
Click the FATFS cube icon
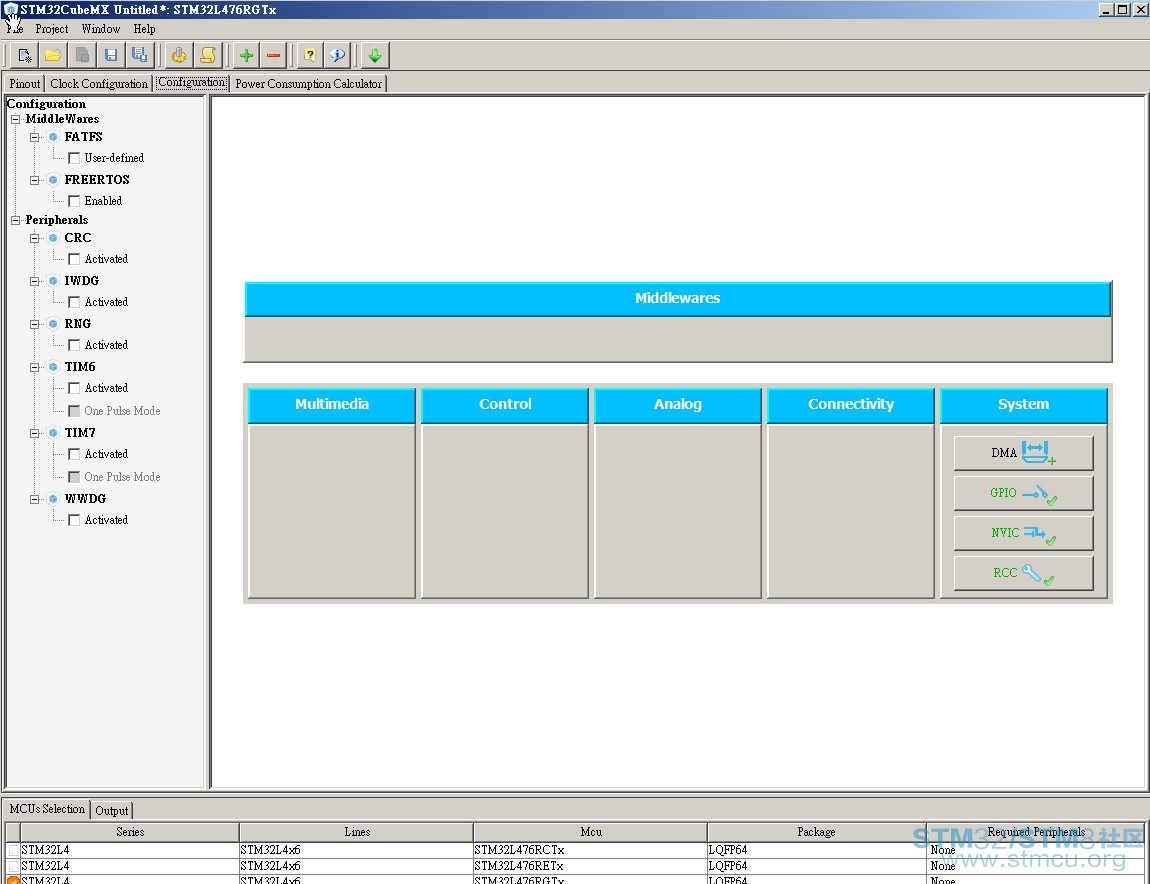[53, 137]
